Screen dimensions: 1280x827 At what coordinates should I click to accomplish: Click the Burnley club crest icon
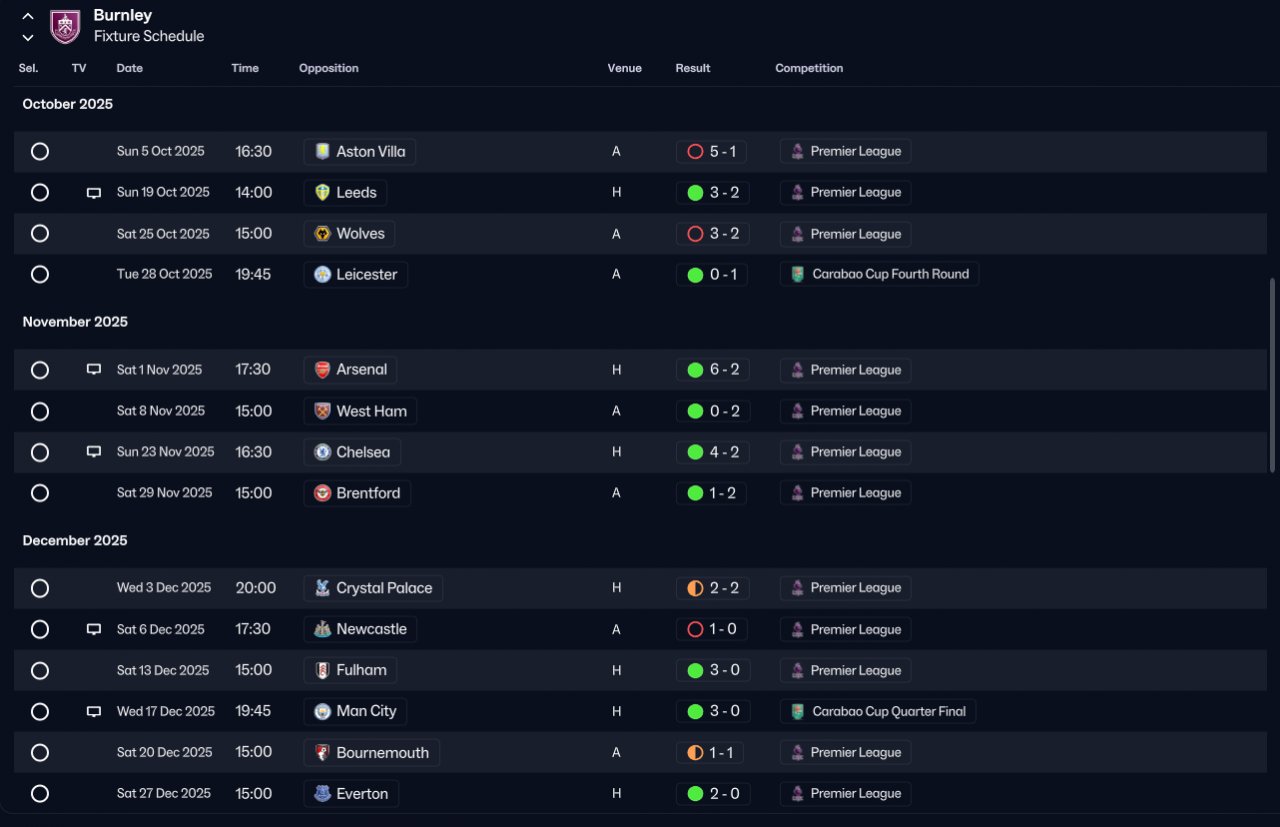[x=65, y=26]
